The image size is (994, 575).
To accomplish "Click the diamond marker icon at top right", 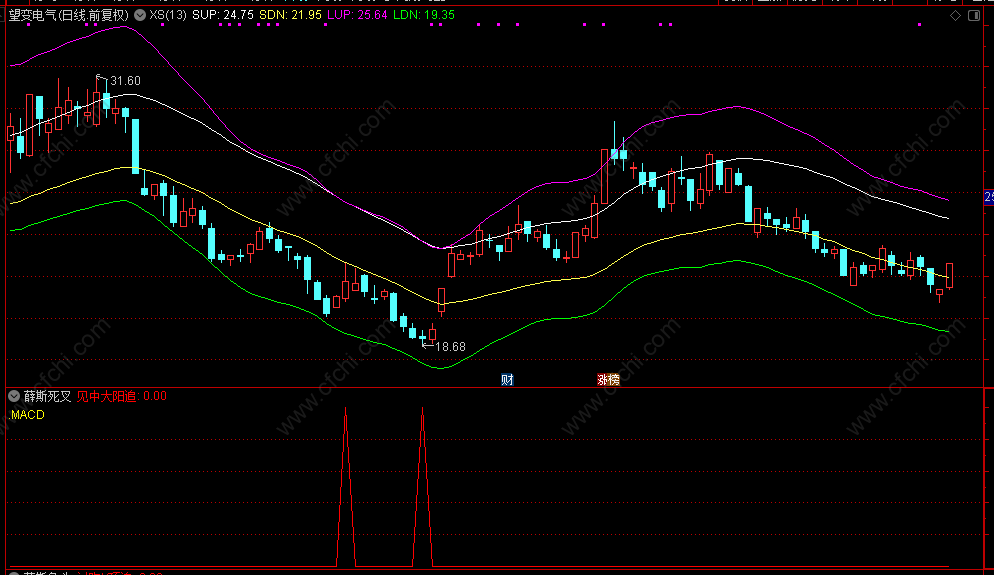I will (955, 15).
